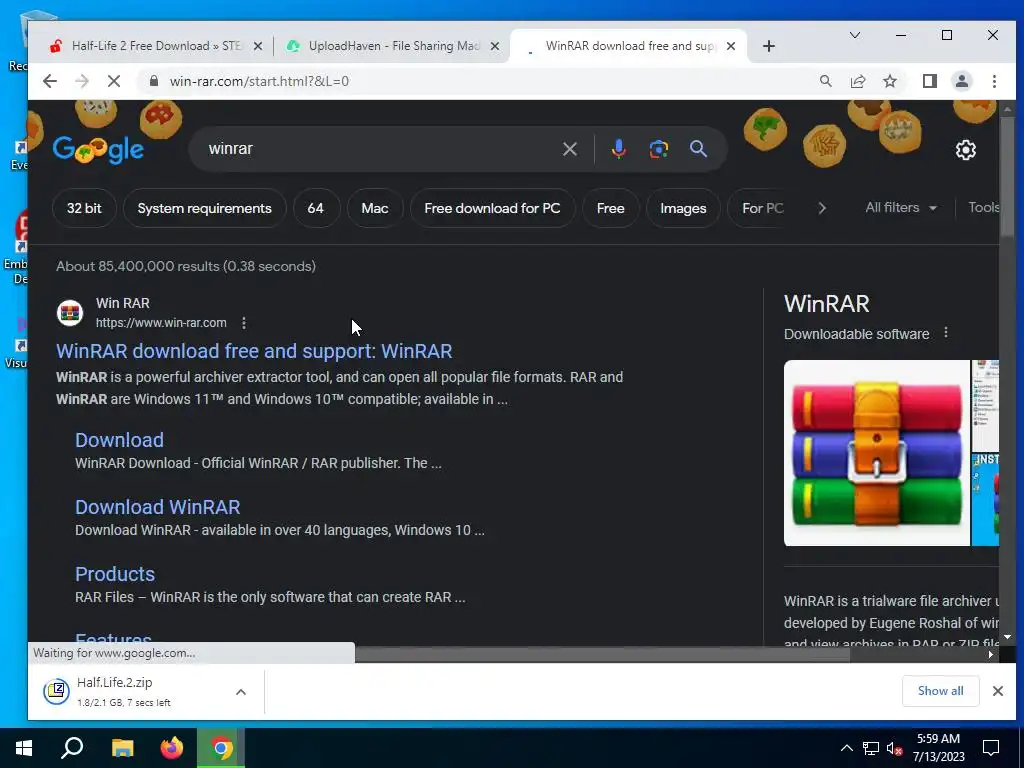Viewport: 1024px width, 768px height.
Task: Search by image with Lens
Action: [658, 149]
